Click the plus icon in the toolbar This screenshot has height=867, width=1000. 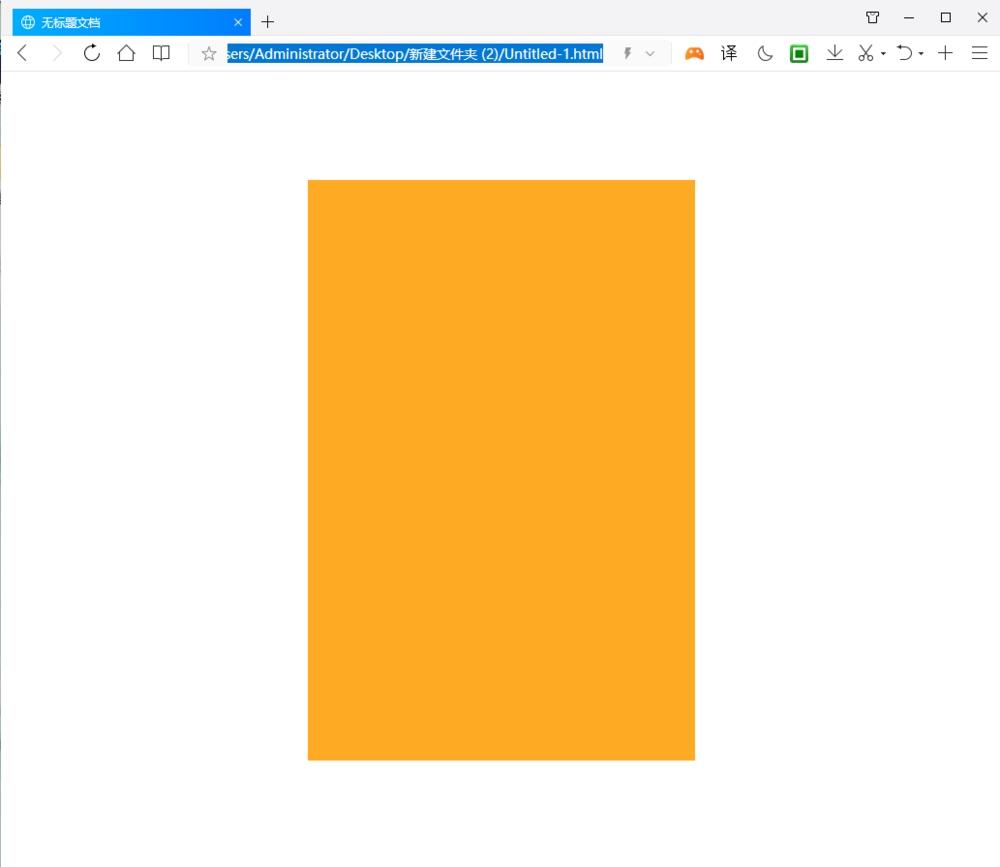pos(945,53)
